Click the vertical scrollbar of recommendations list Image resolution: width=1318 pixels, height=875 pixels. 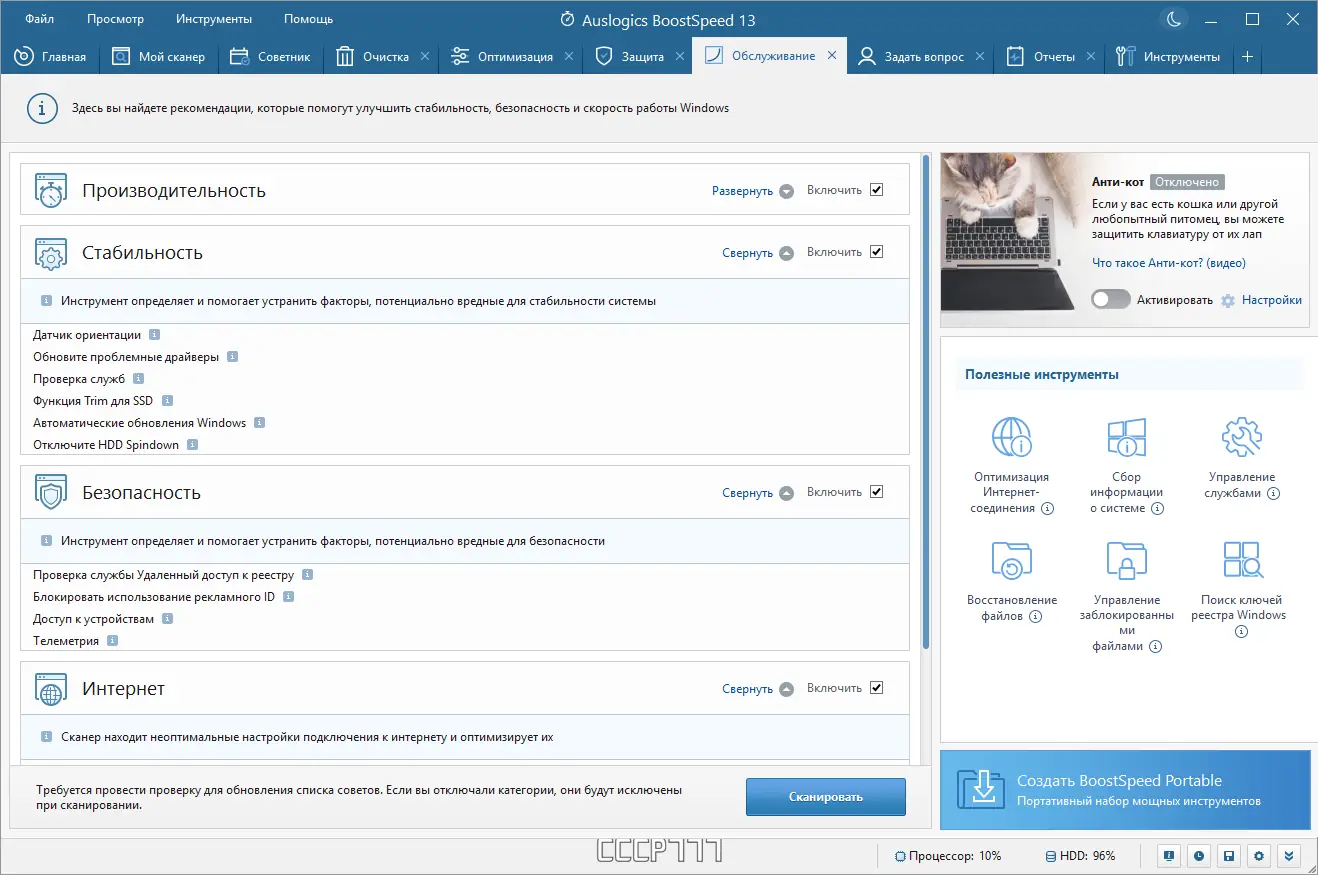(x=927, y=400)
